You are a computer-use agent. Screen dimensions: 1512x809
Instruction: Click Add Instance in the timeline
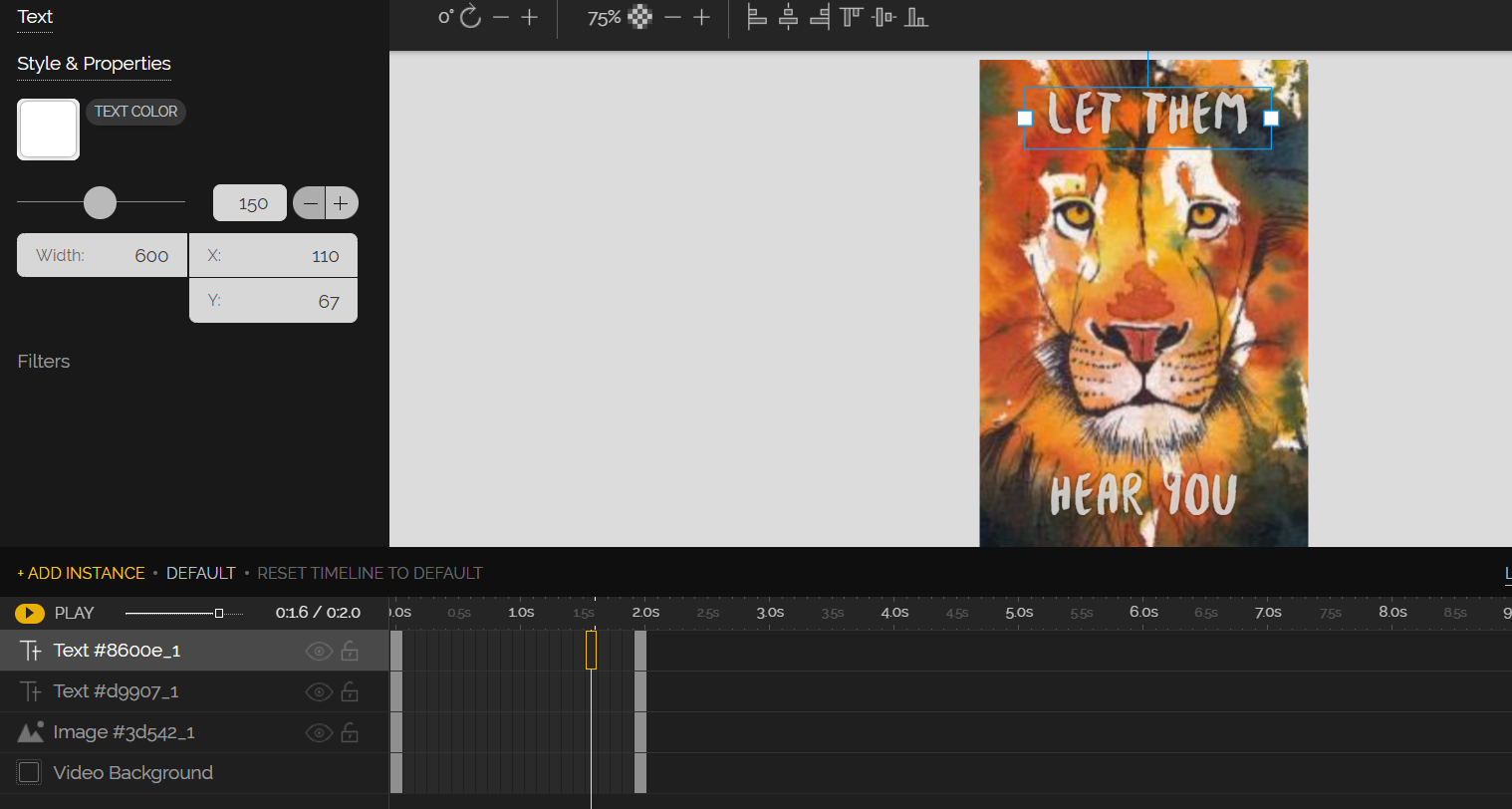tap(81, 574)
